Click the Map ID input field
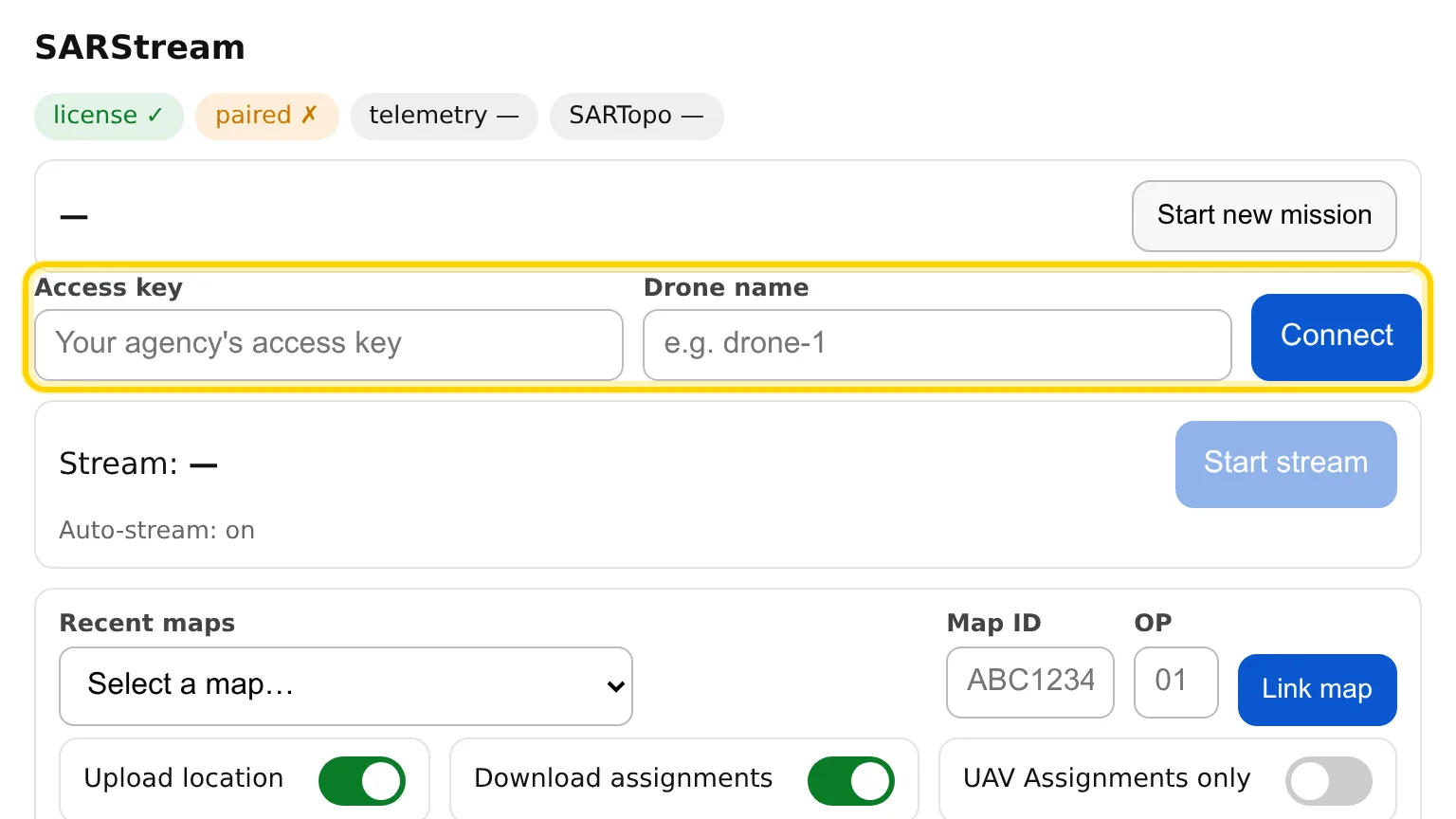Image resolution: width=1456 pixels, height=819 pixels. click(x=1030, y=682)
